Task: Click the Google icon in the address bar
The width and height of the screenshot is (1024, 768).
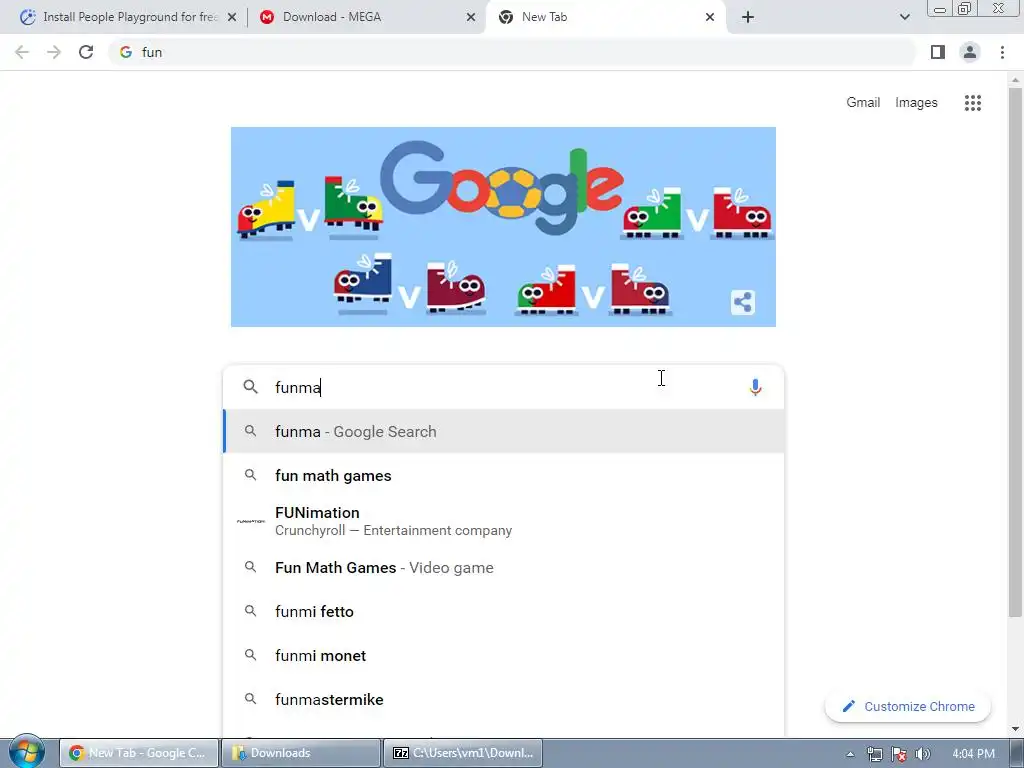Action: [126, 52]
